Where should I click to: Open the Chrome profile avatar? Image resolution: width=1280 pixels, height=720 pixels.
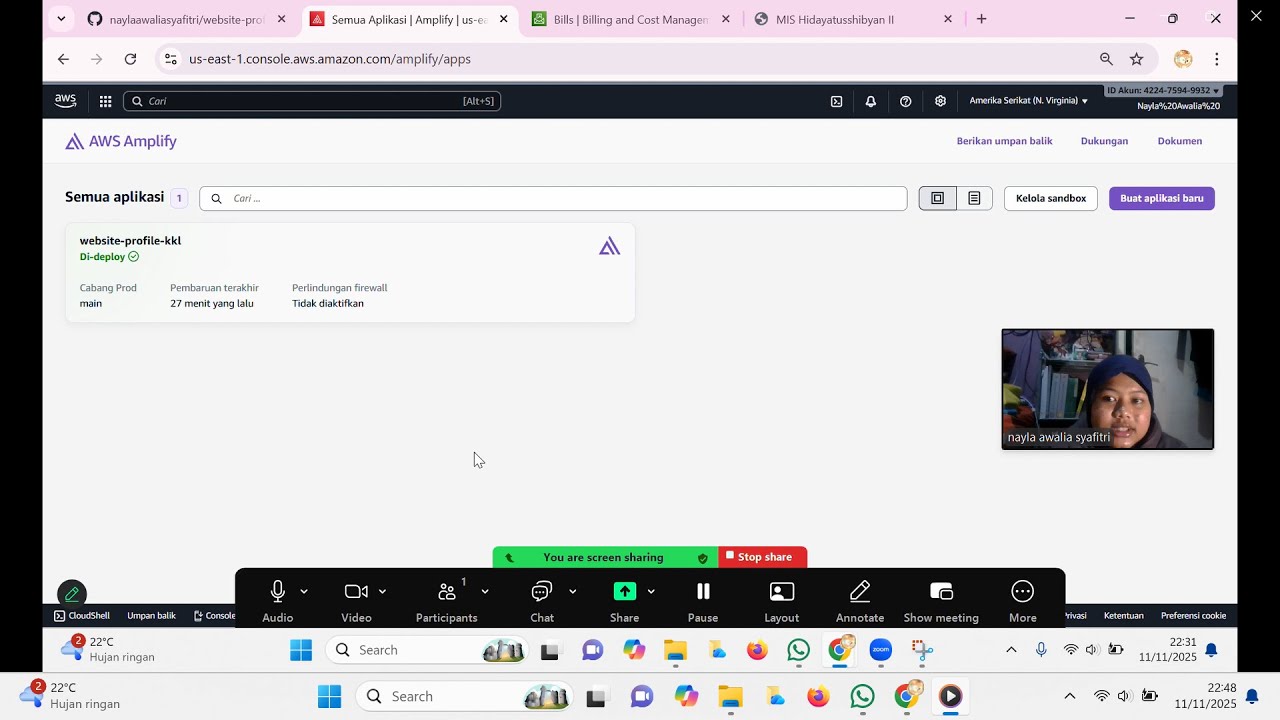[x=1183, y=59]
